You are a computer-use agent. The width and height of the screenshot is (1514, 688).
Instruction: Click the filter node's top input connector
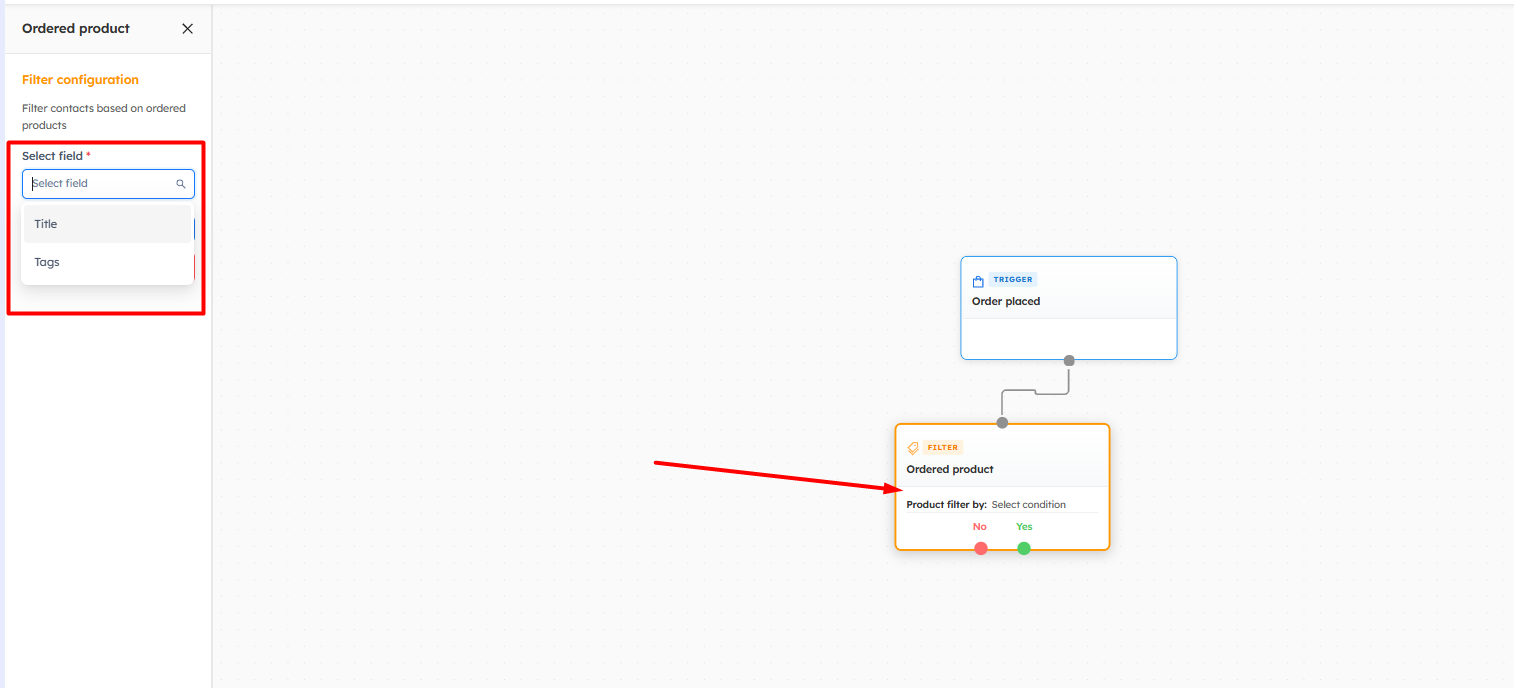click(1002, 422)
